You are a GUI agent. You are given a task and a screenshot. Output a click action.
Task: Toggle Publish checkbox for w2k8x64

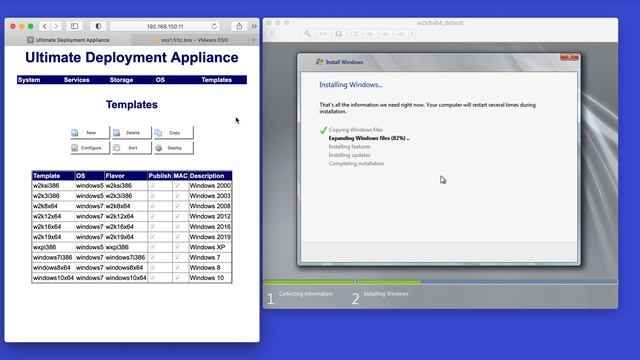pyautogui.click(x=153, y=206)
